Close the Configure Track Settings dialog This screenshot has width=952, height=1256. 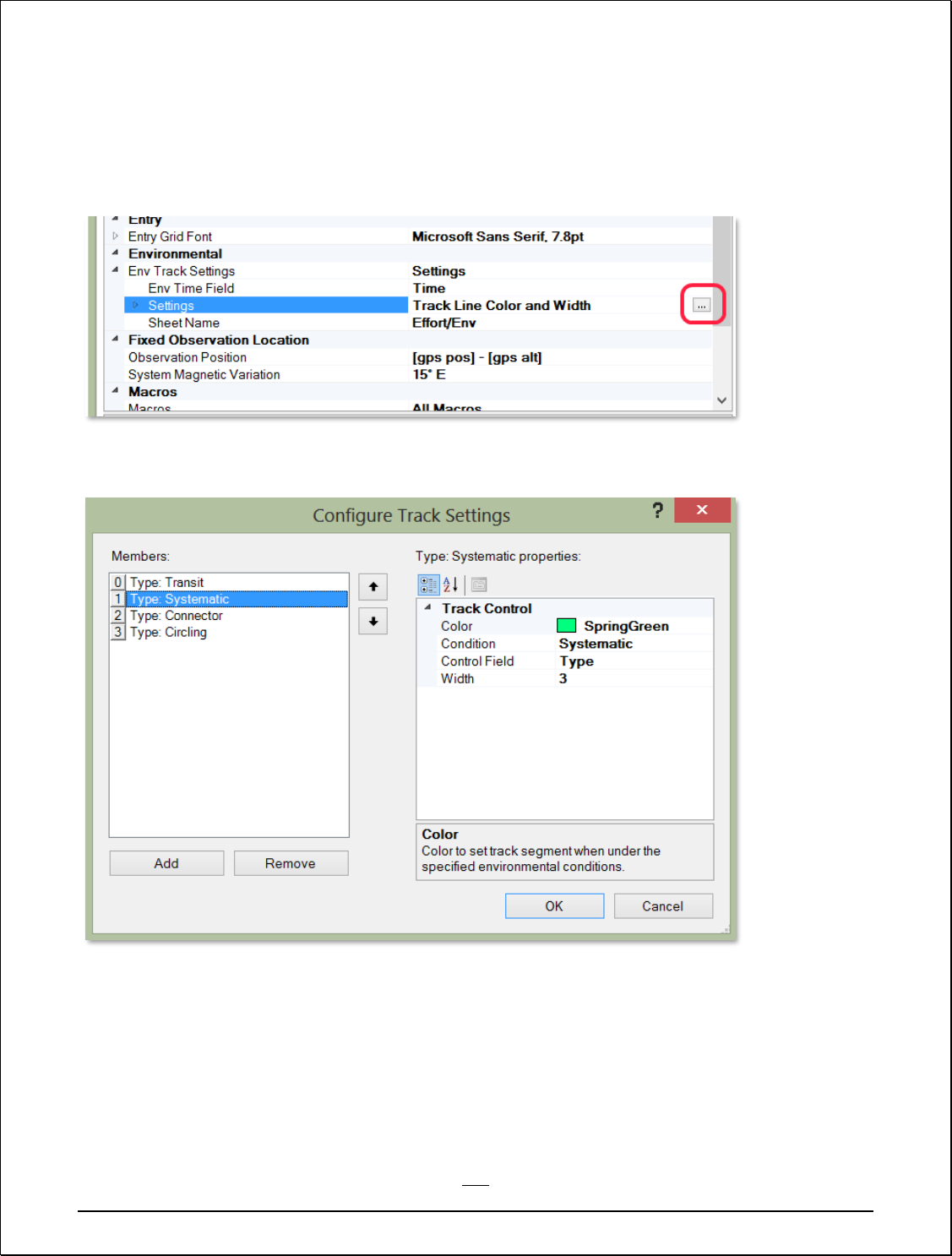click(702, 509)
